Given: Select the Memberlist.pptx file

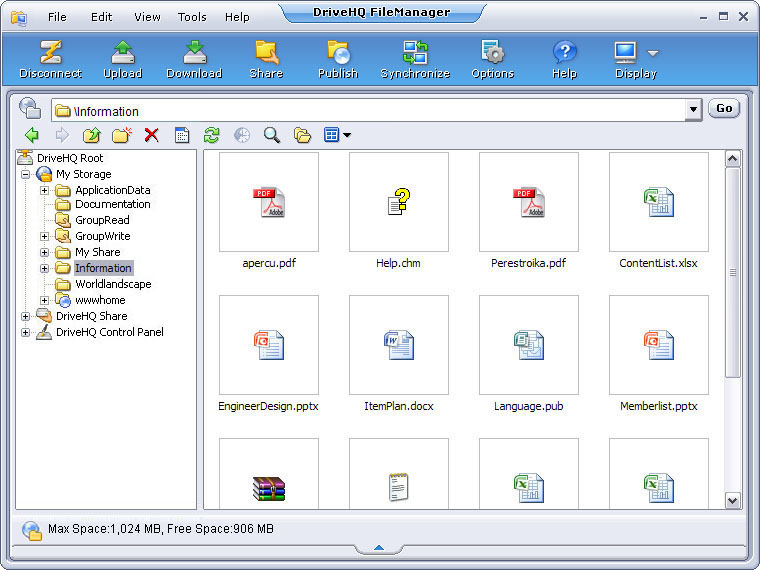Looking at the screenshot, I should 659,345.
